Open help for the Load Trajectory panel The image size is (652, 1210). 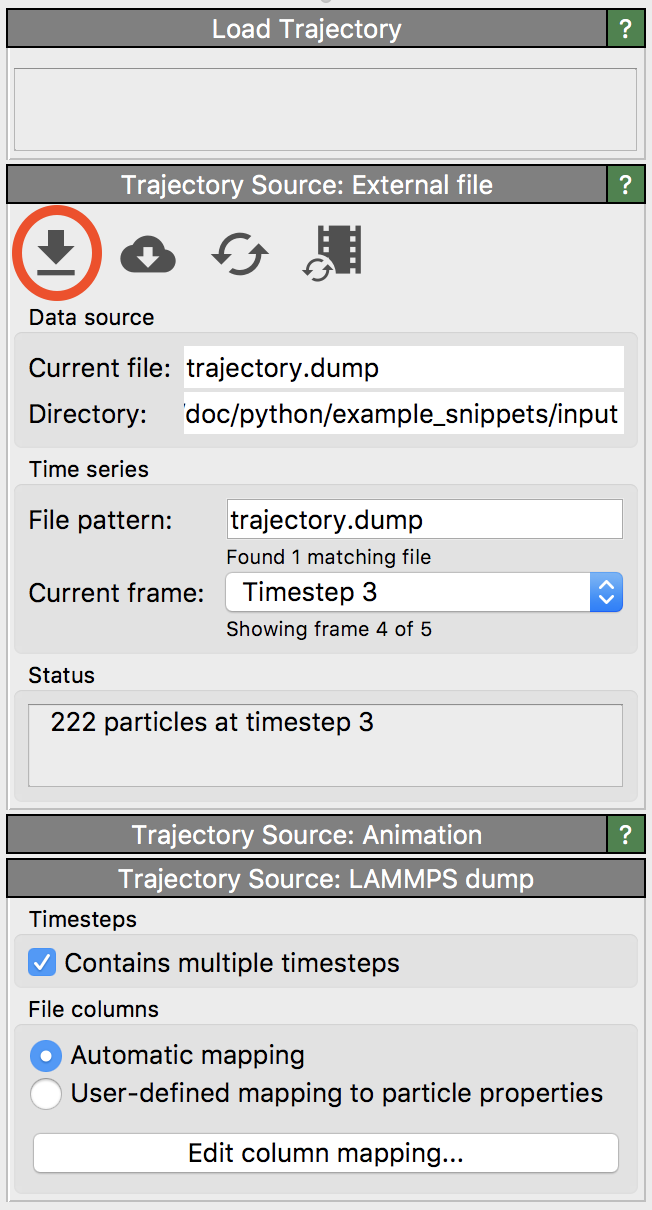[x=626, y=29]
